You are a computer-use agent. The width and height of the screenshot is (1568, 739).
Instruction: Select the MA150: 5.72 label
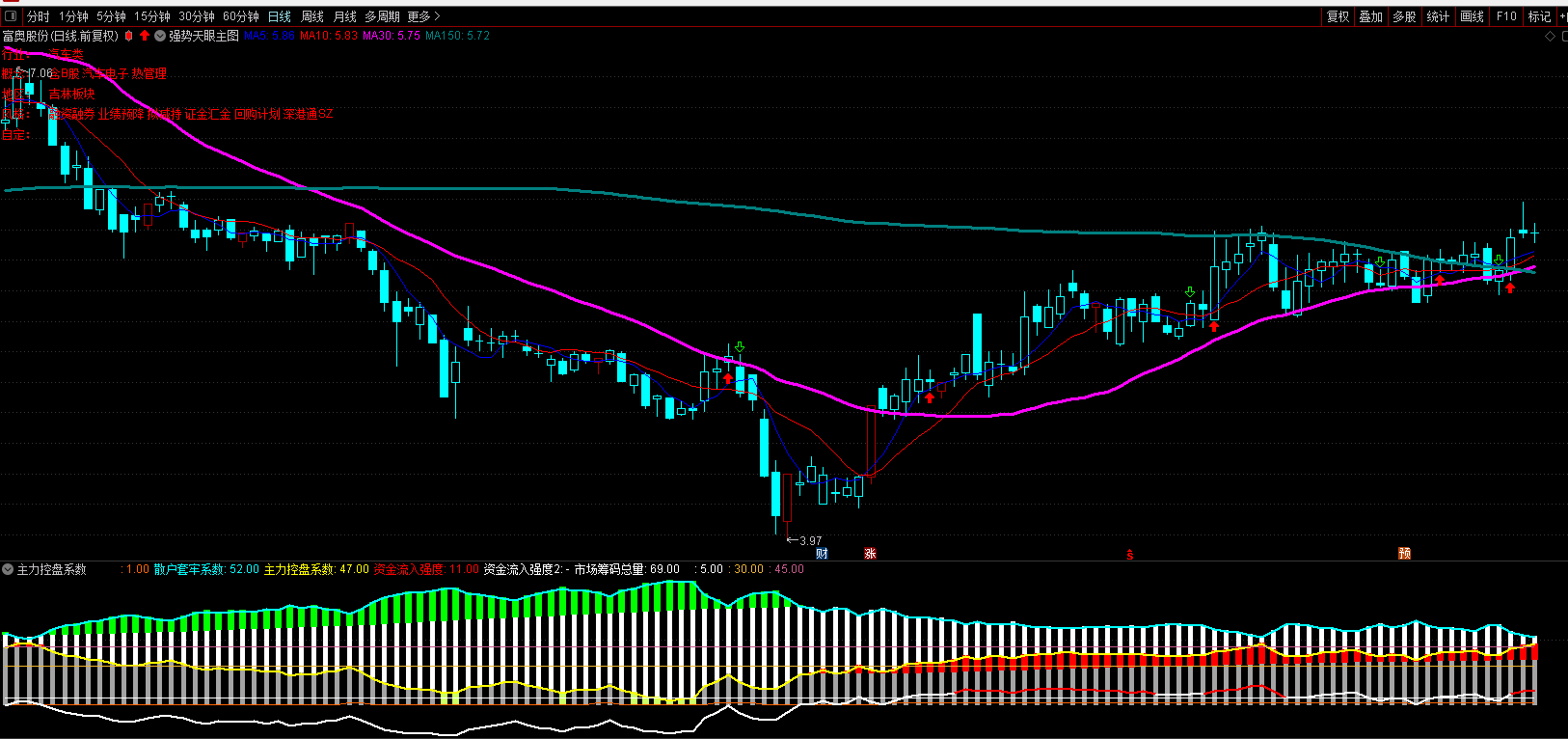[458, 36]
